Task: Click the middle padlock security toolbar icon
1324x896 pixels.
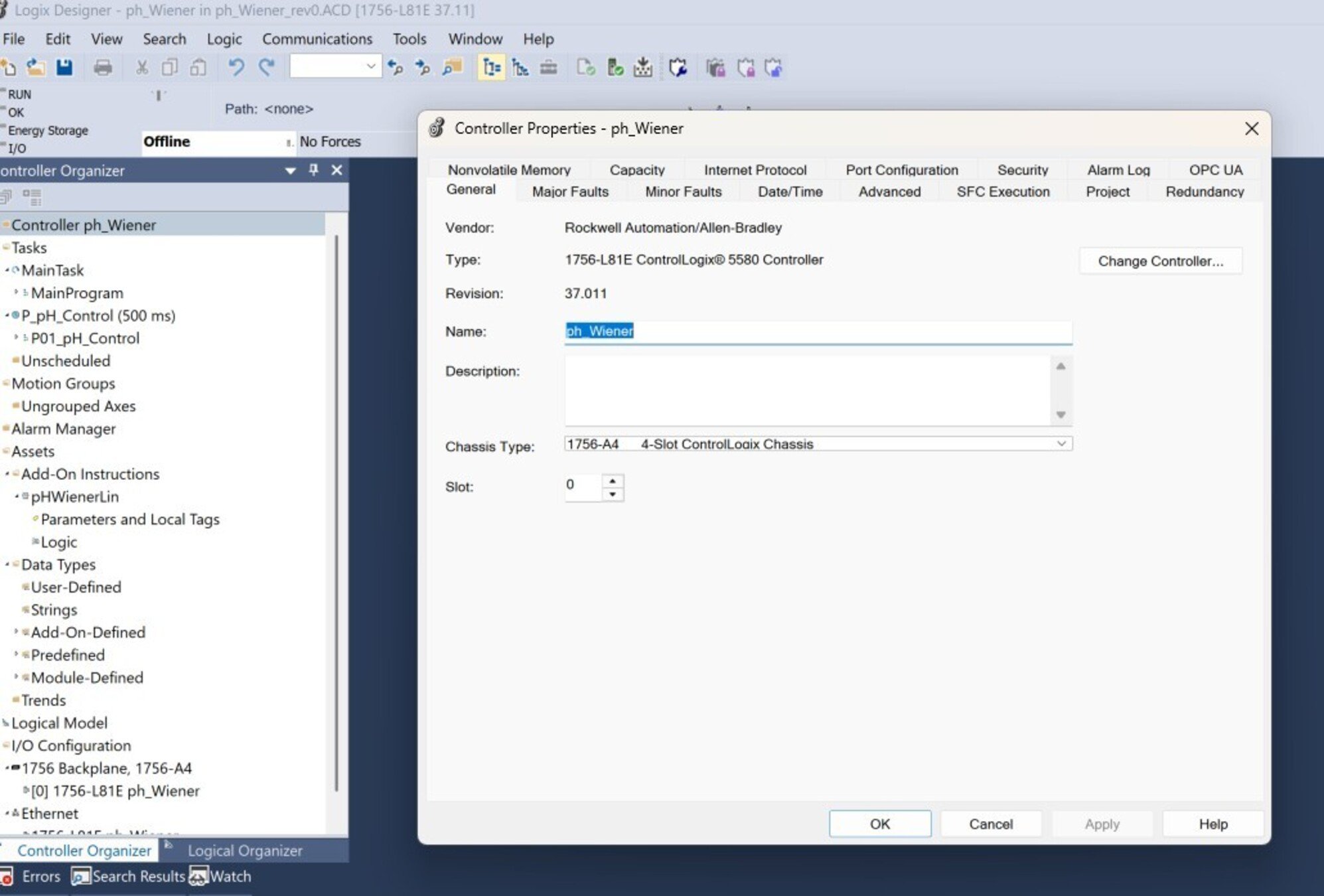Action: point(745,68)
